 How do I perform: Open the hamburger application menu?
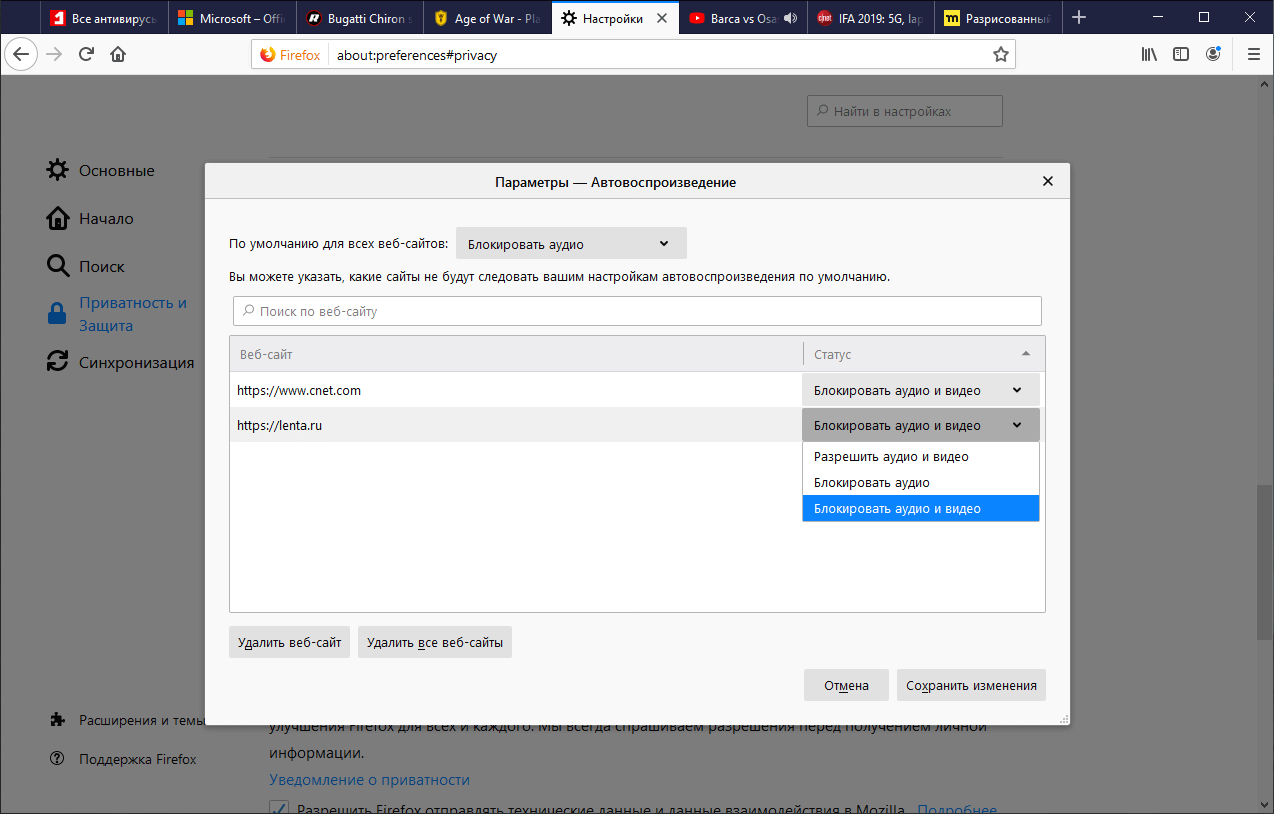tap(1253, 55)
